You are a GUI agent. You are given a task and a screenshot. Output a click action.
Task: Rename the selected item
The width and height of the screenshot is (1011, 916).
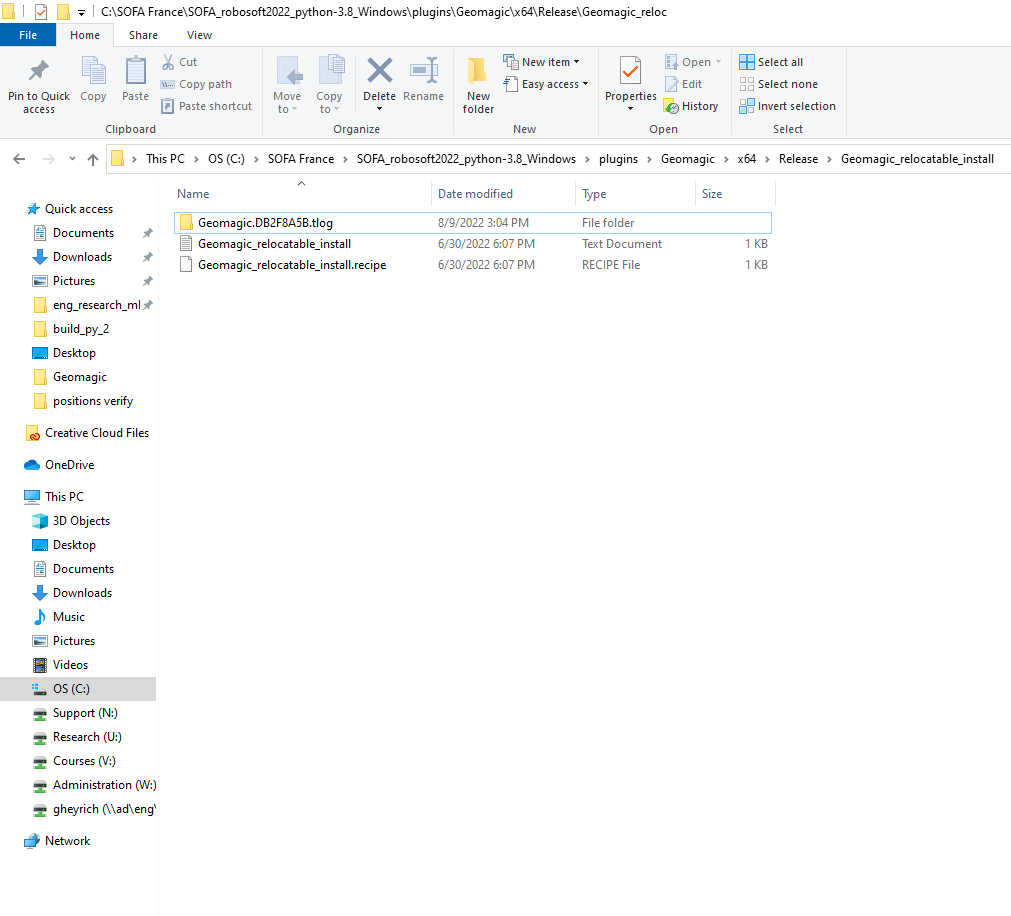tap(423, 79)
